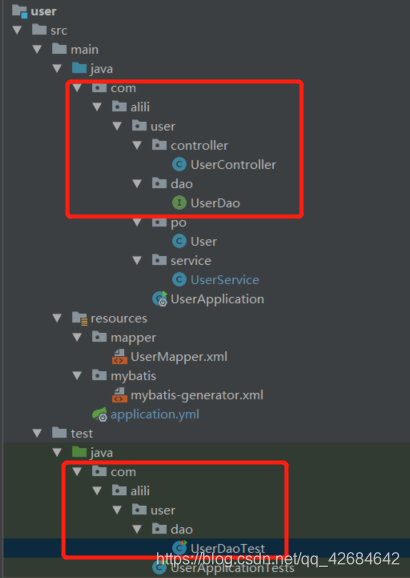Select the mybatis folder
The width and height of the screenshot is (410, 578).
(133, 376)
